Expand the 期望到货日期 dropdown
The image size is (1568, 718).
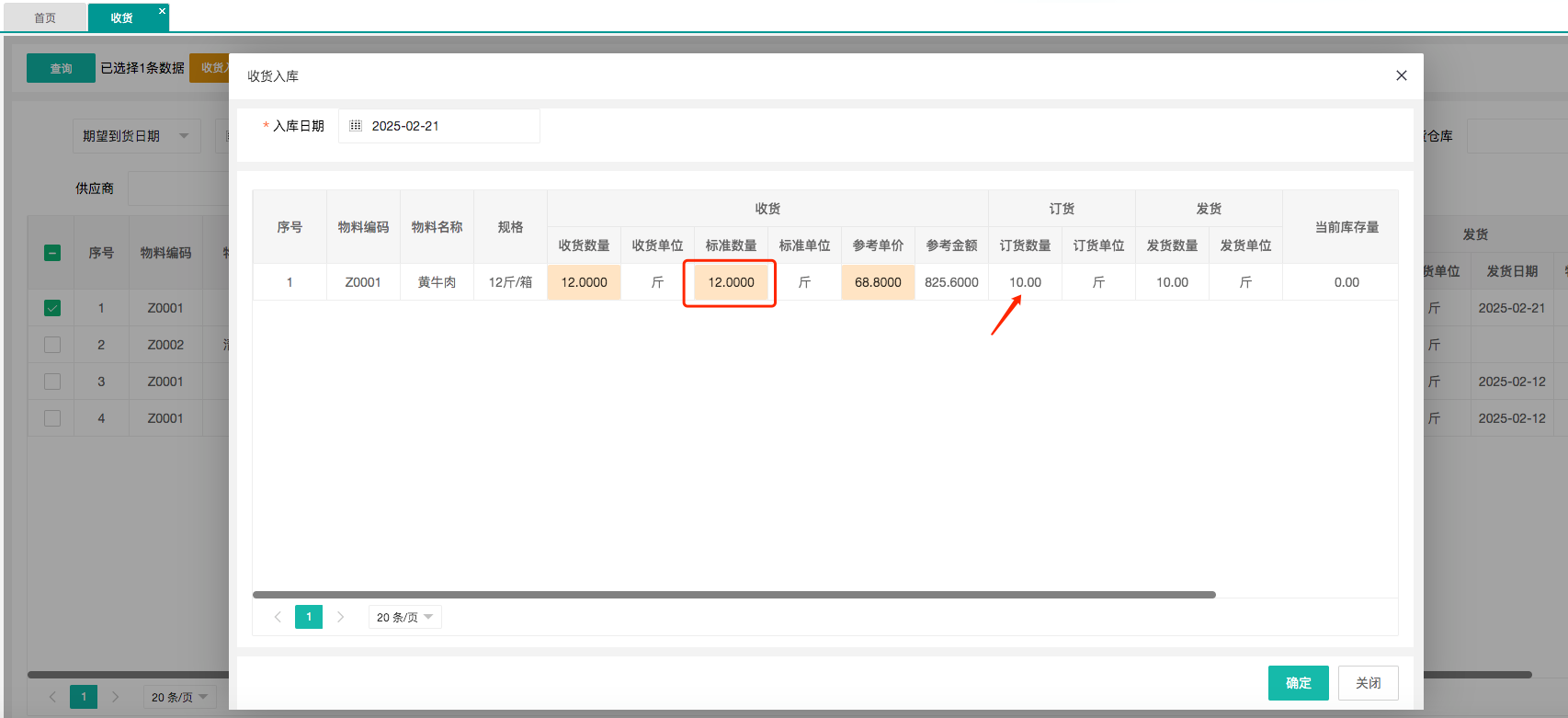click(x=136, y=136)
